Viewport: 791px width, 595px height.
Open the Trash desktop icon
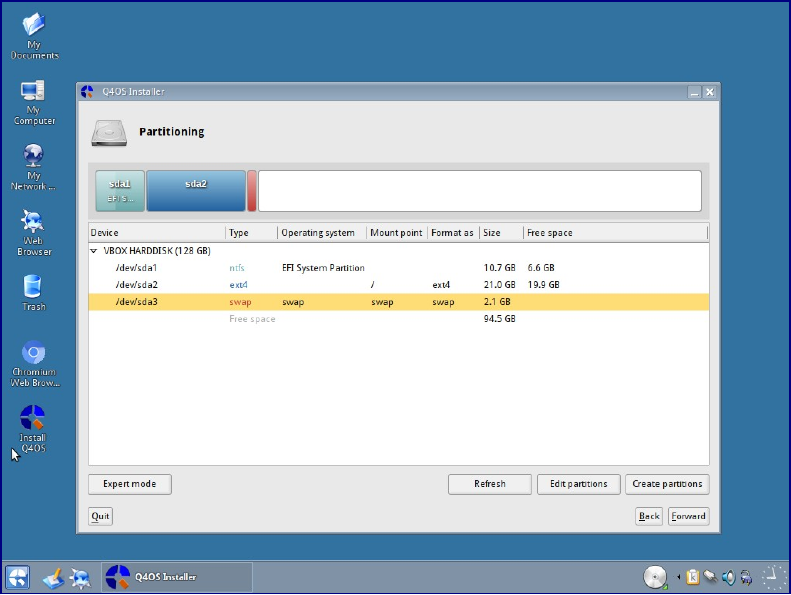click(x=33, y=293)
